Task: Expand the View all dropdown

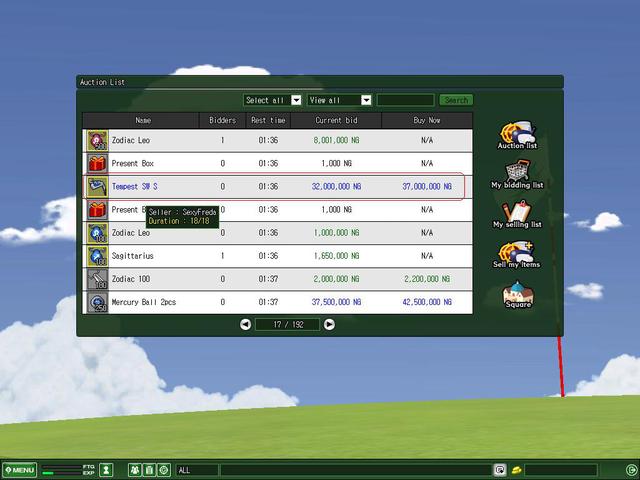Action: click(366, 100)
